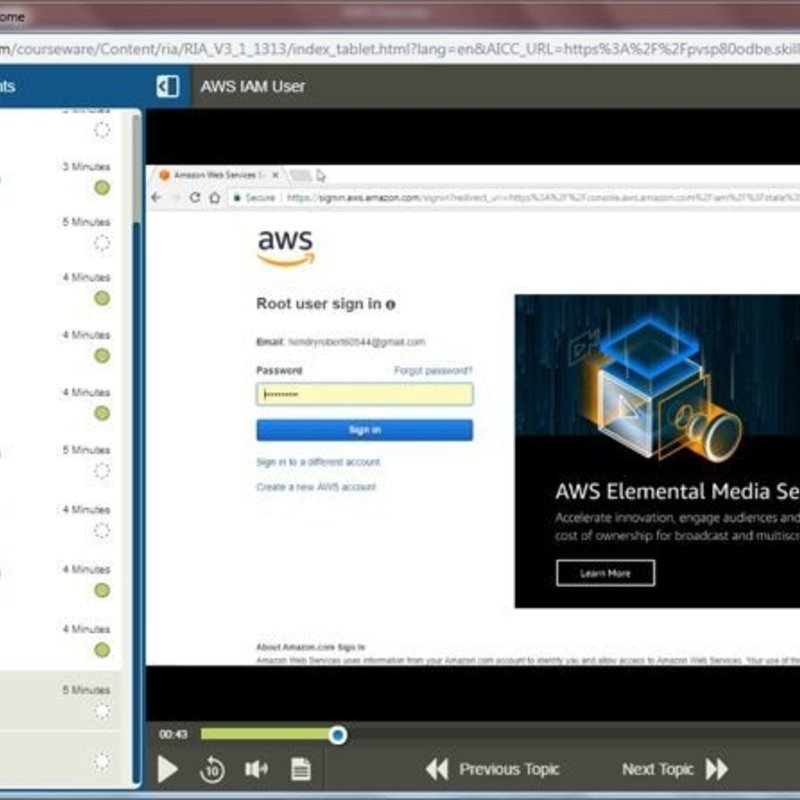Click the video progress slider handle
This screenshot has height=800, width=800.
pos(337,735)
